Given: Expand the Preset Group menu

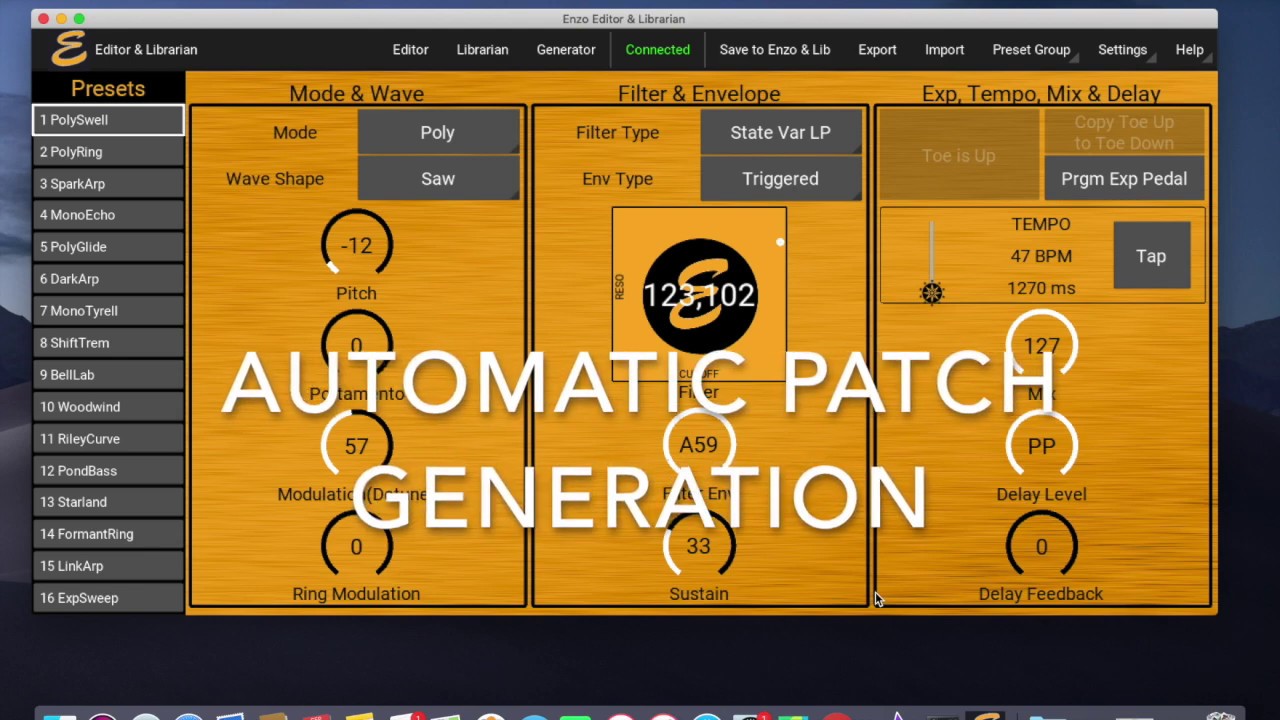Looking at the screenshot, I should [x=1031, y=49].
